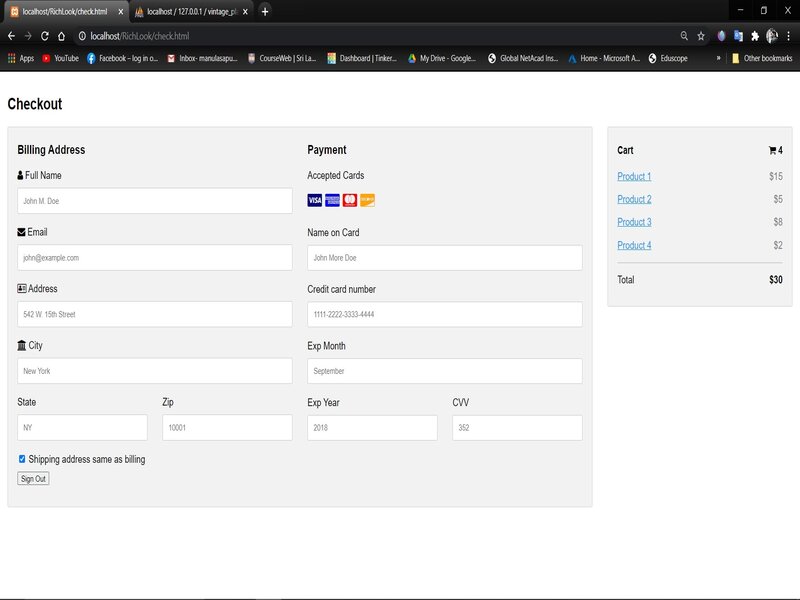The image size is (800, 600).
Task: Open the Product 3 link
Action: click(x=634, y=223)
